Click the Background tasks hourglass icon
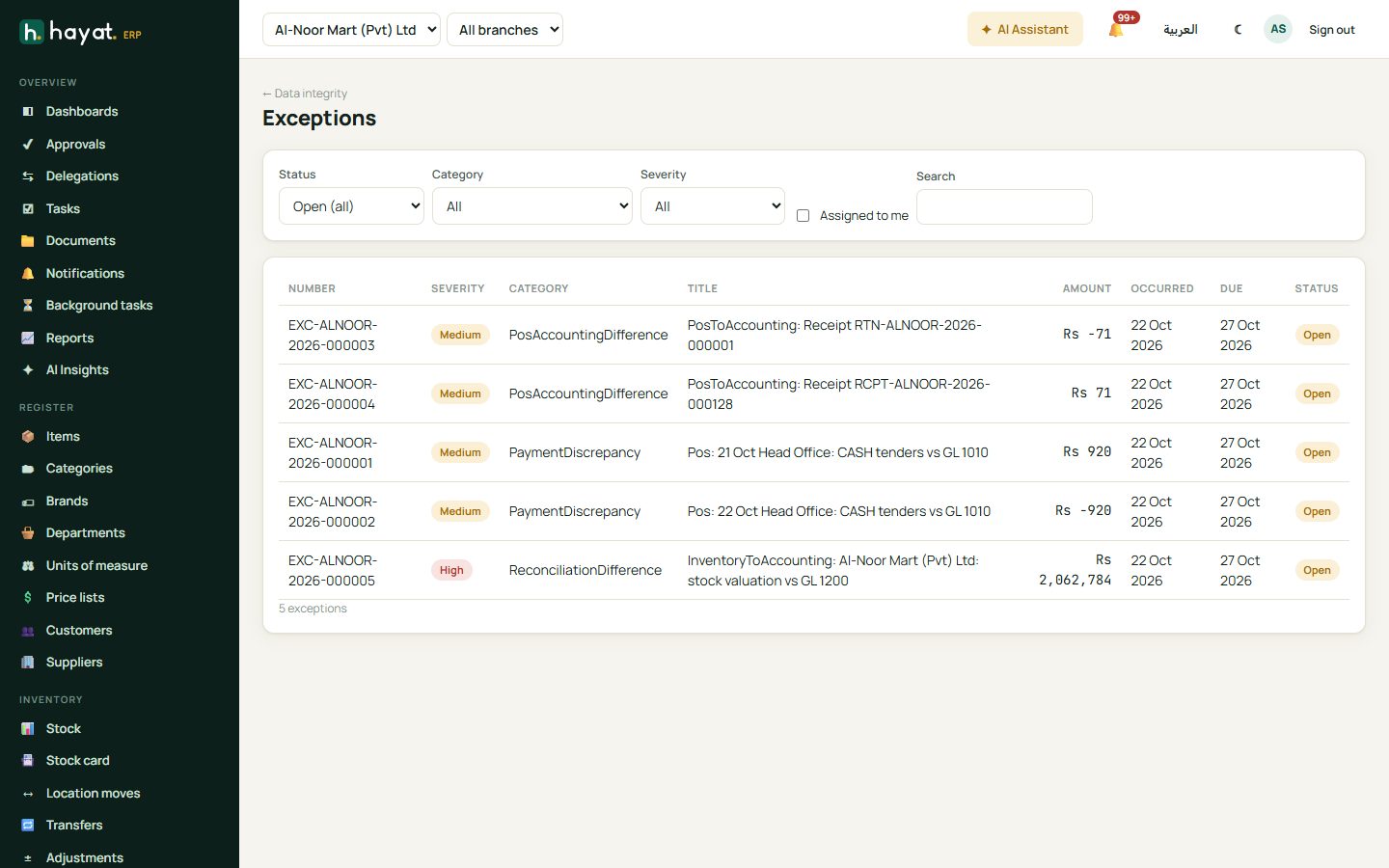This screenshot has height=868, width=1389. 28,306
